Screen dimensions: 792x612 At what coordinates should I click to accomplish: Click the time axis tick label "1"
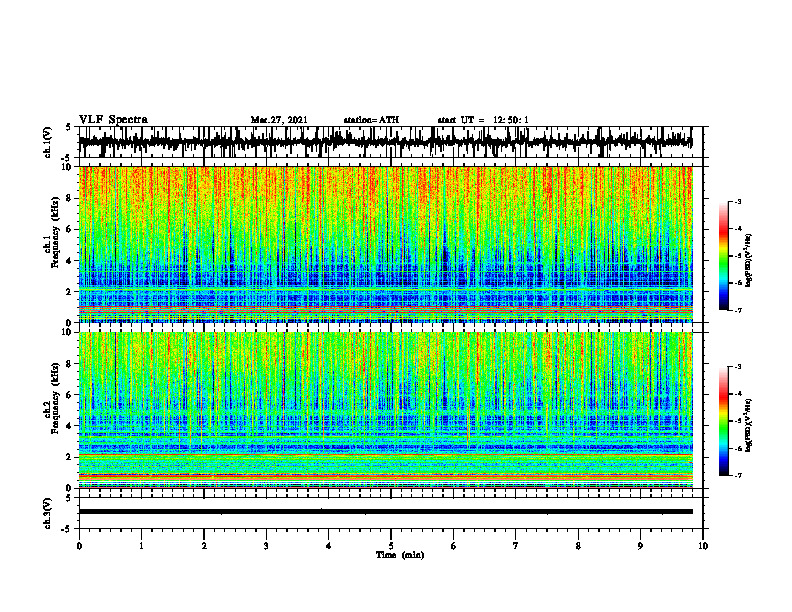[141, 546]
